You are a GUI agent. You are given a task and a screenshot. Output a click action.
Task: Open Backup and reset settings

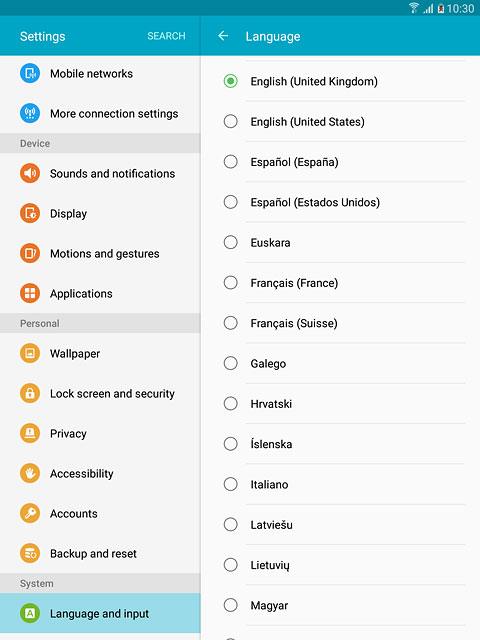click(x=100, y=553)
